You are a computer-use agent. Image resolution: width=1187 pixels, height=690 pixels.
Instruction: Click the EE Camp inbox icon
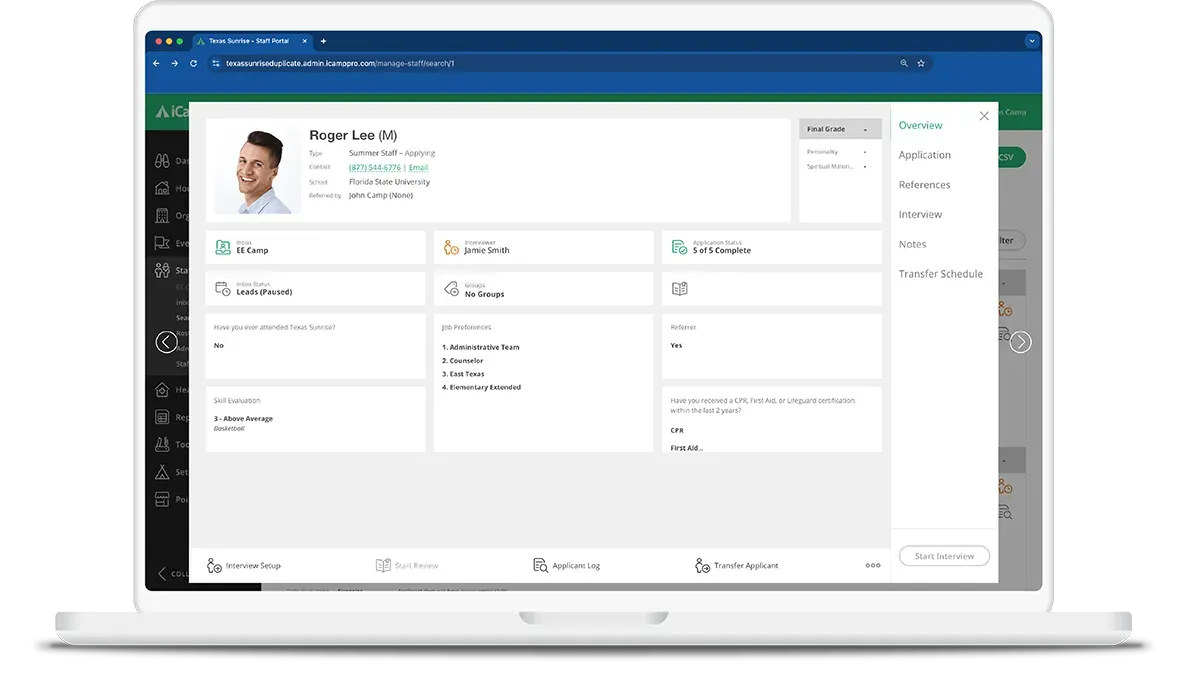tap(223, 247)
